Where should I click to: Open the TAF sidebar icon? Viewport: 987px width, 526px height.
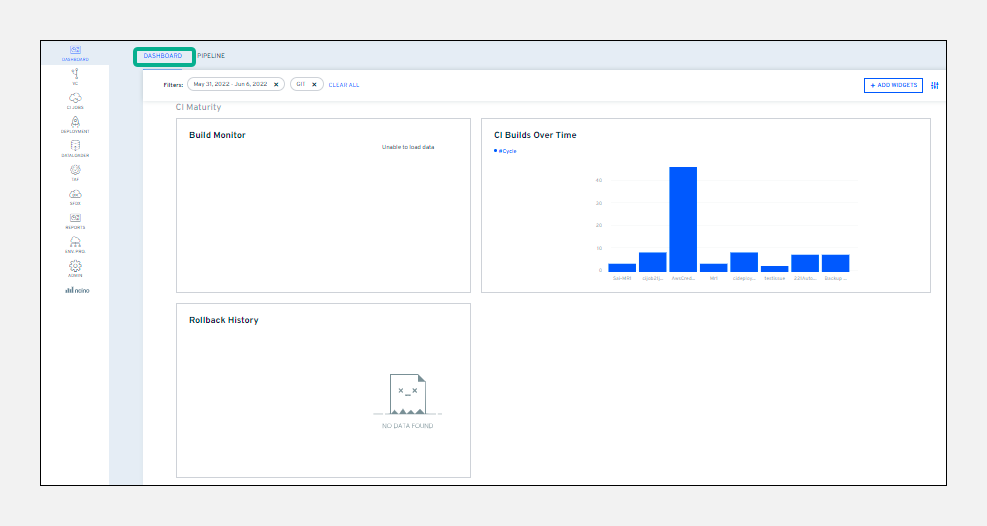coord(75,170)
